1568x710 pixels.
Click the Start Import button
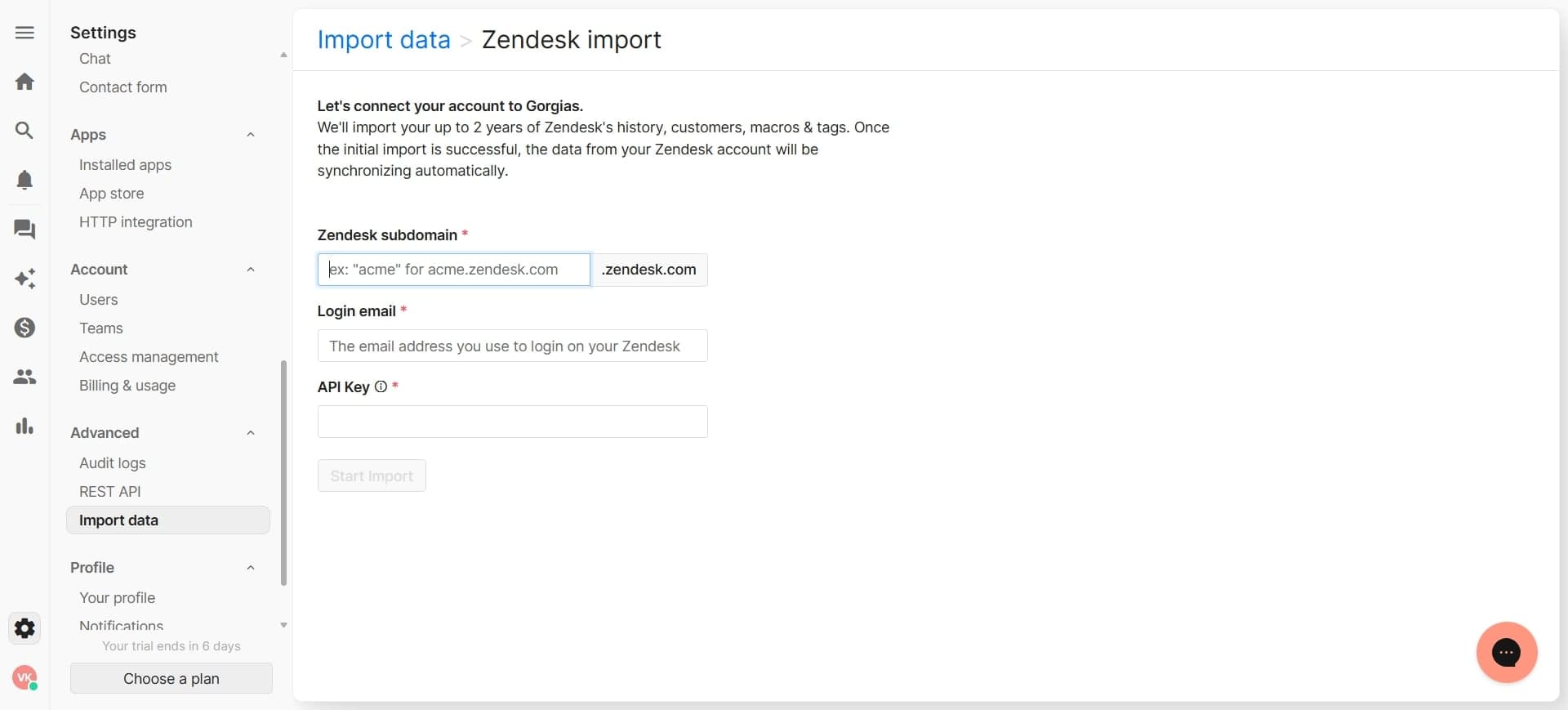[x=372, y=476]
